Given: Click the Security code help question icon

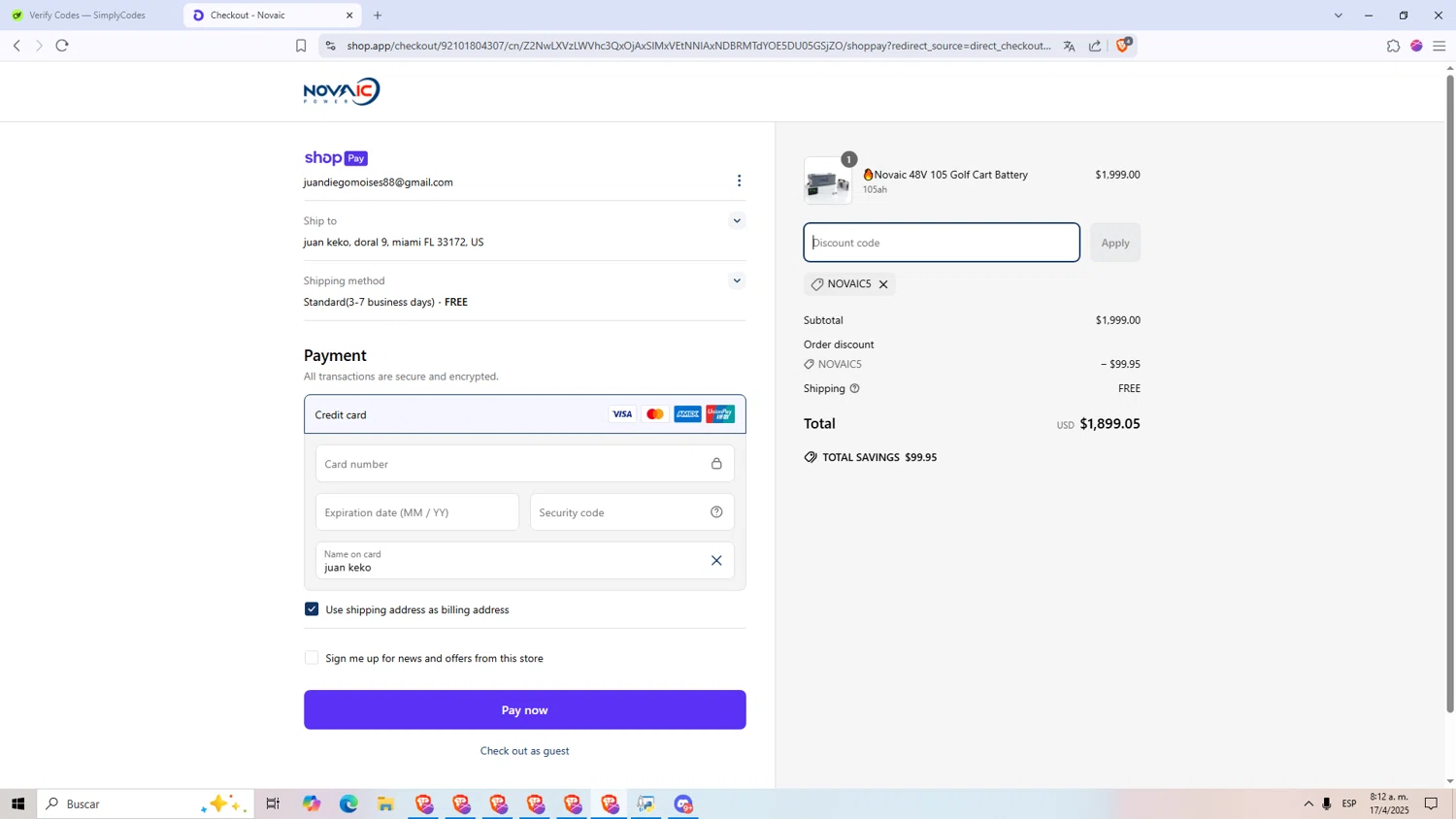Looking at the screenshot, I should click(x=716, y=512).
